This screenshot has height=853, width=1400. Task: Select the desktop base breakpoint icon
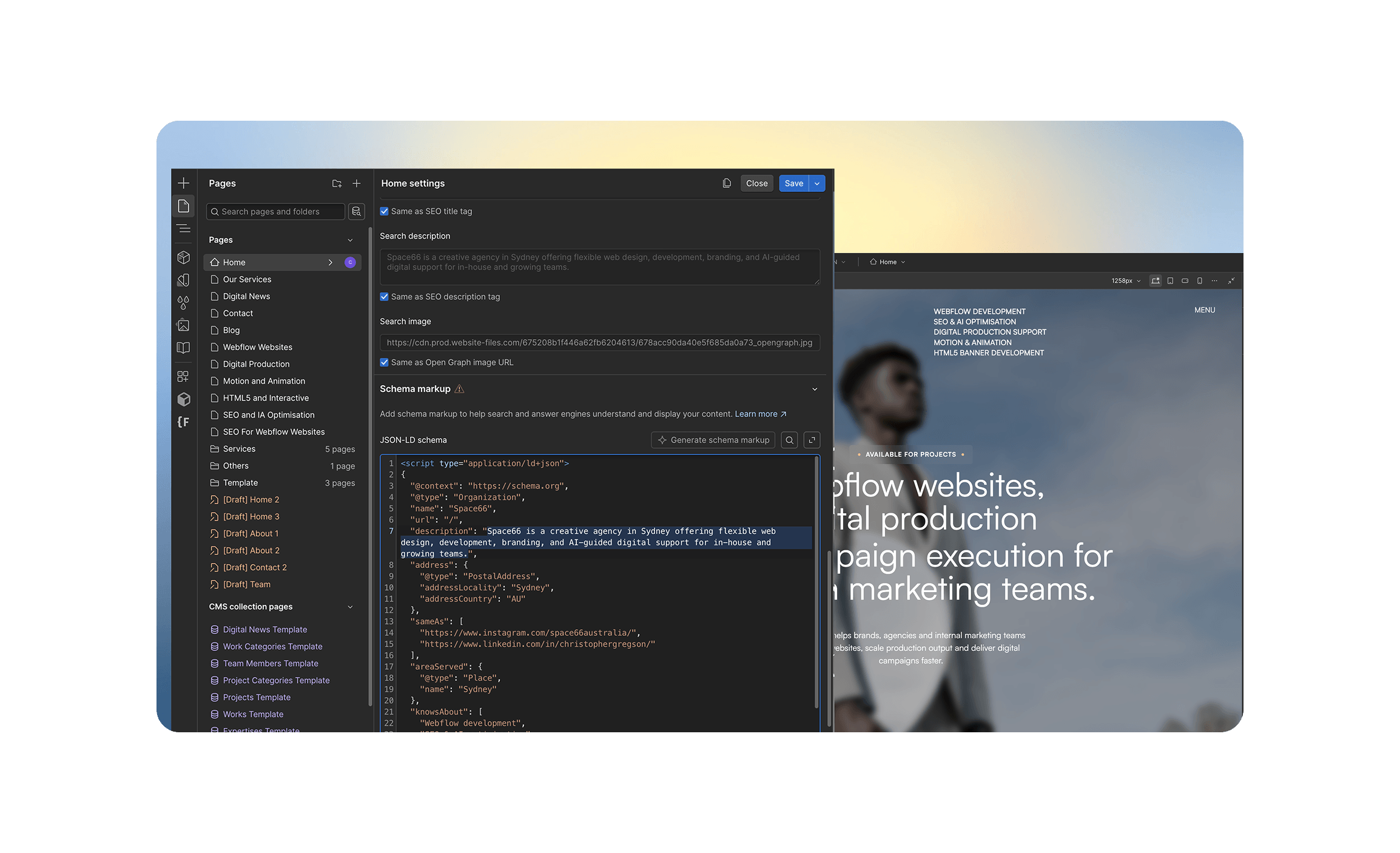coord(1156,281)
